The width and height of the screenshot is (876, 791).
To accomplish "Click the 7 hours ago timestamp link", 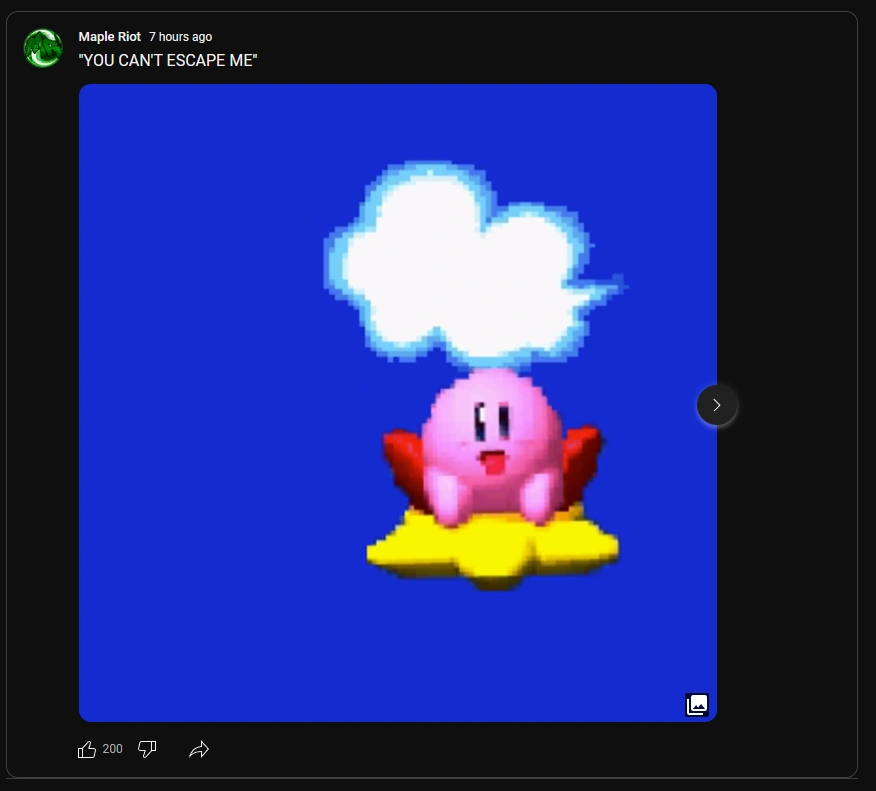I will pos(180,36).
